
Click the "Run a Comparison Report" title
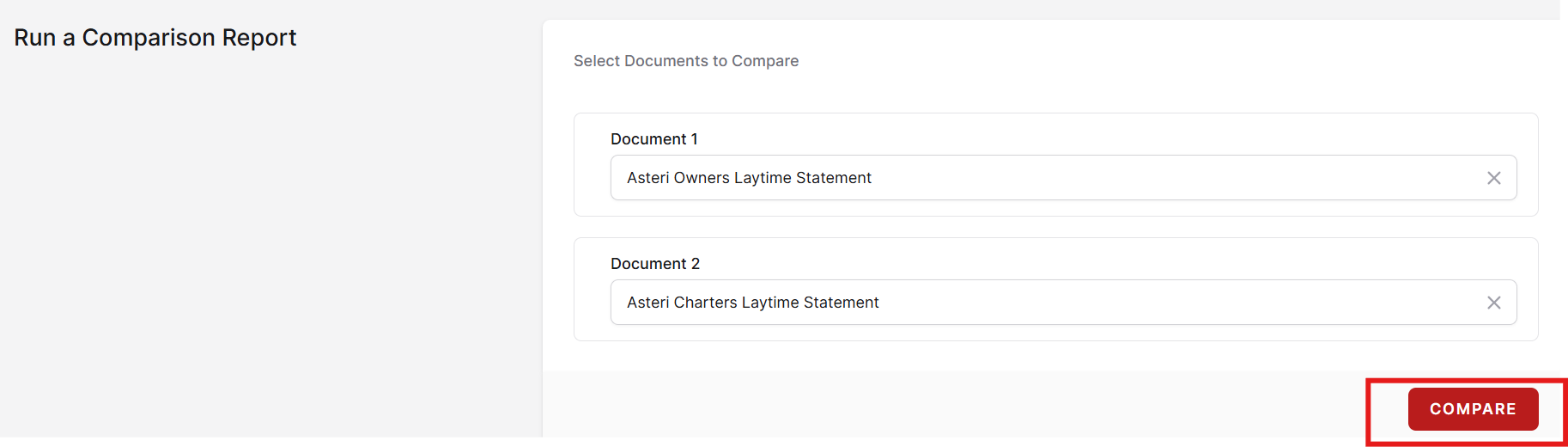pyautogui.click(x=155, y=38)
